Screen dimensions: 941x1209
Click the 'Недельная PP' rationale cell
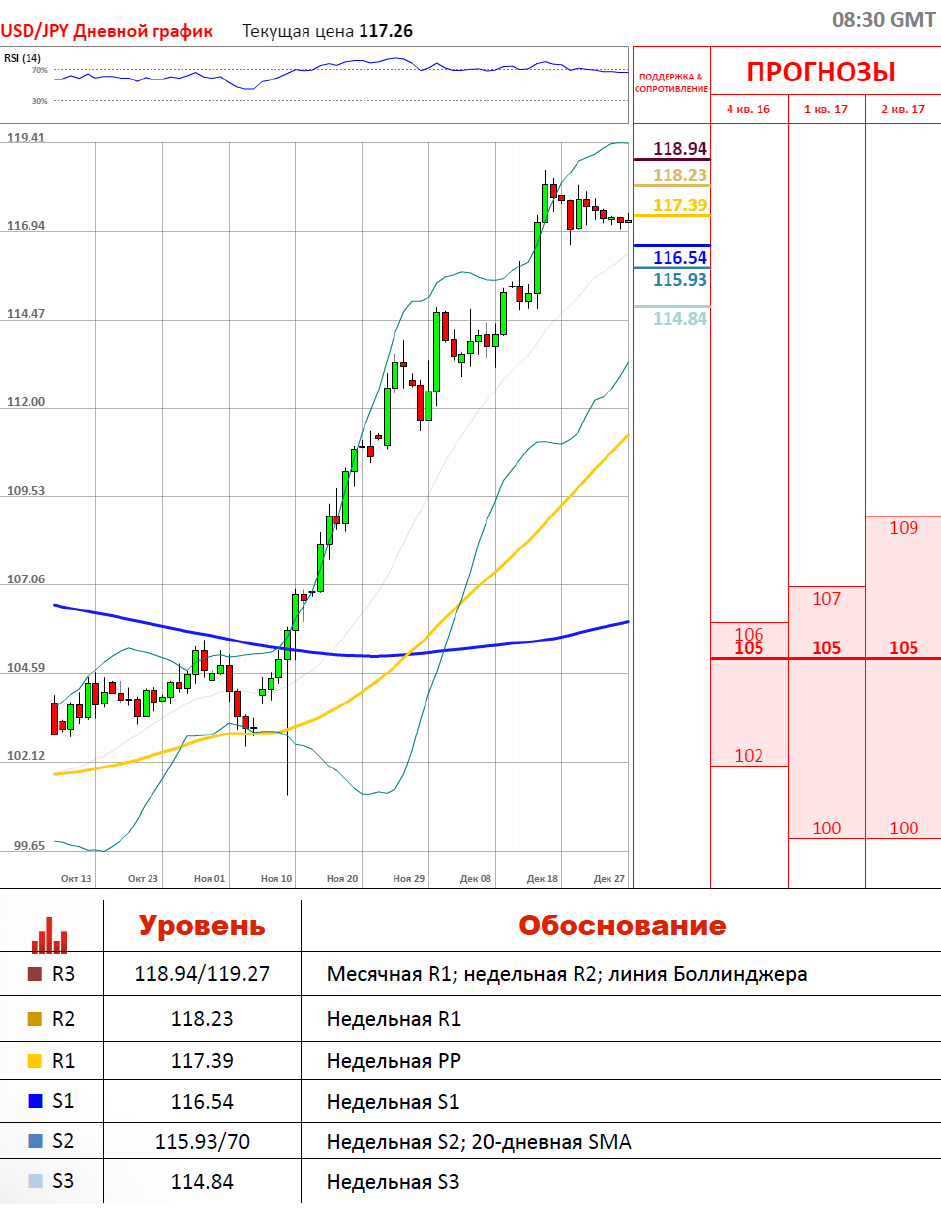394,1061
